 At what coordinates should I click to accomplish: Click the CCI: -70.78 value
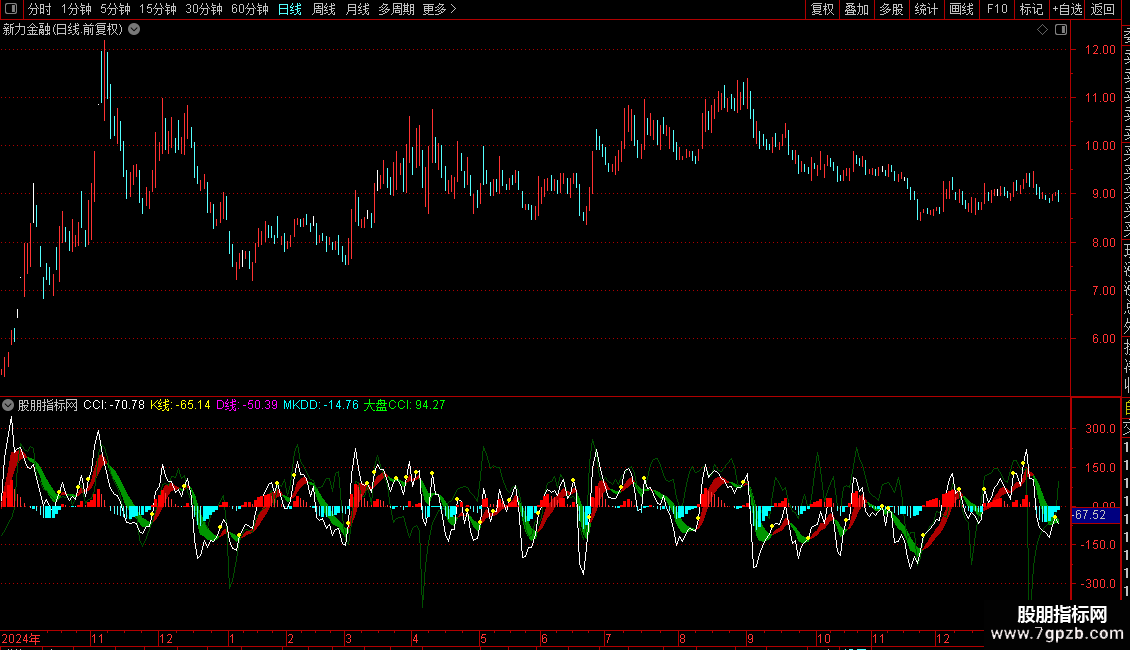(114, 405)
